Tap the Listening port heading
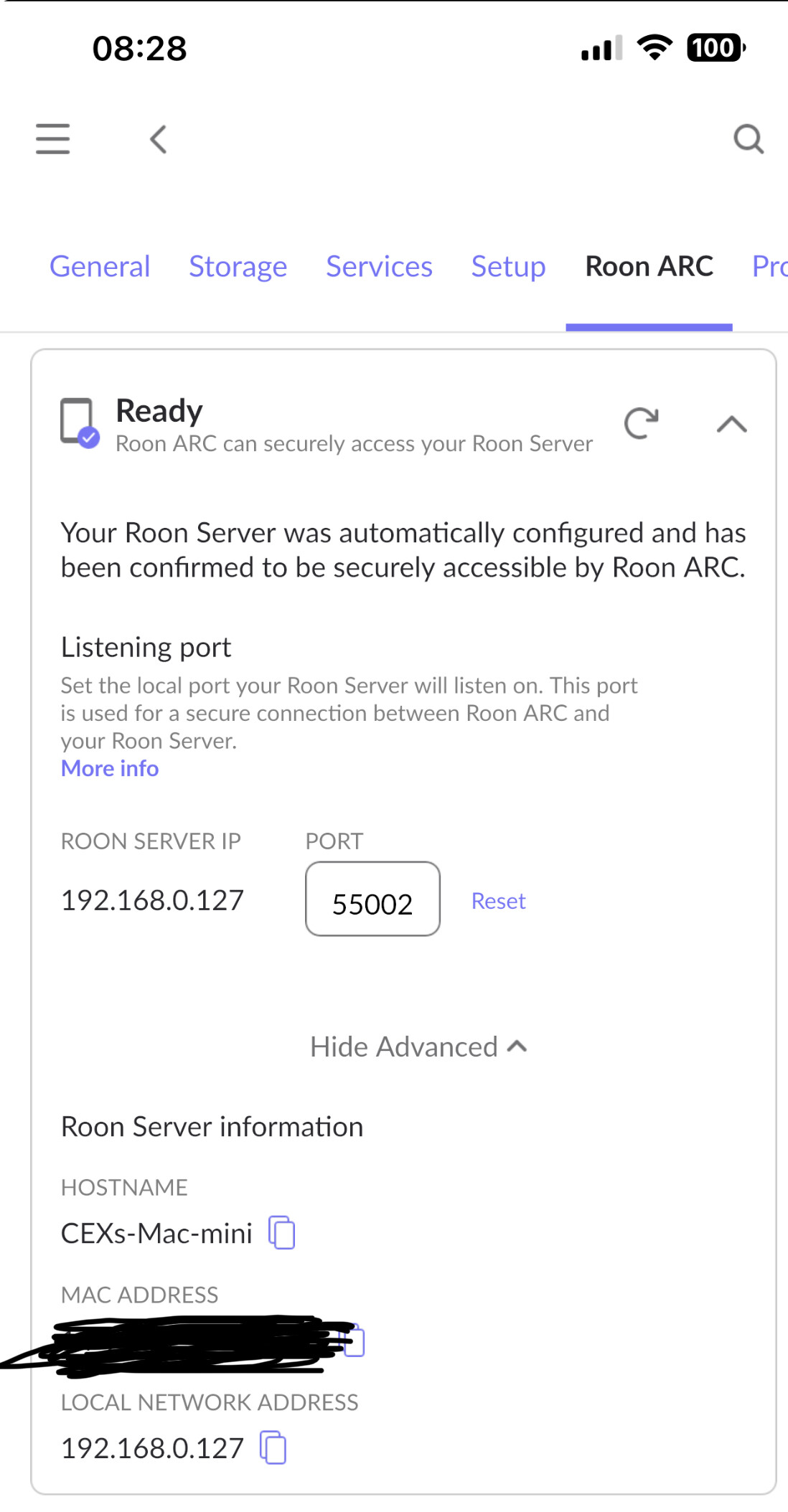 click(146, 648)
